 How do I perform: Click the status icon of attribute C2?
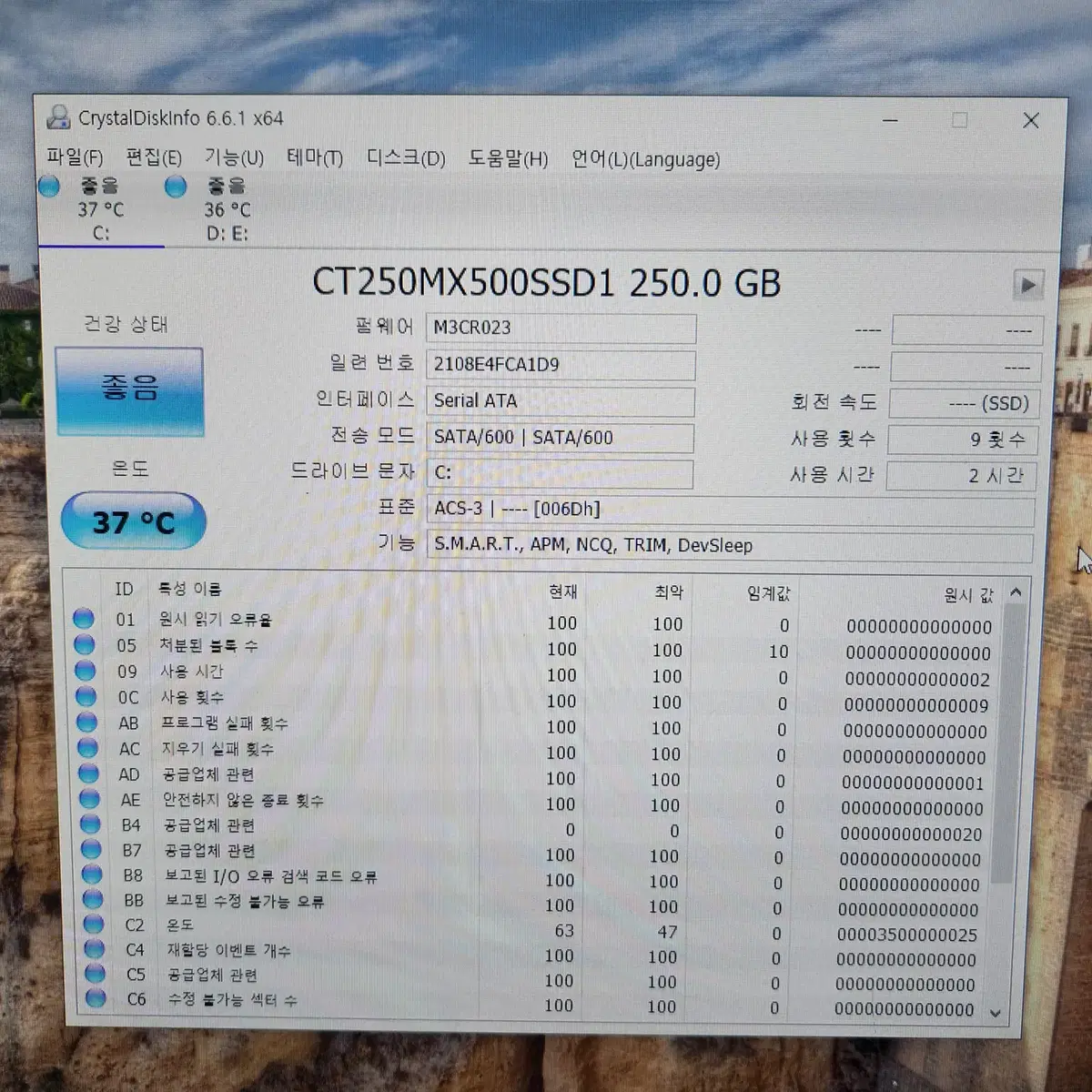click(x=95, y=924)
